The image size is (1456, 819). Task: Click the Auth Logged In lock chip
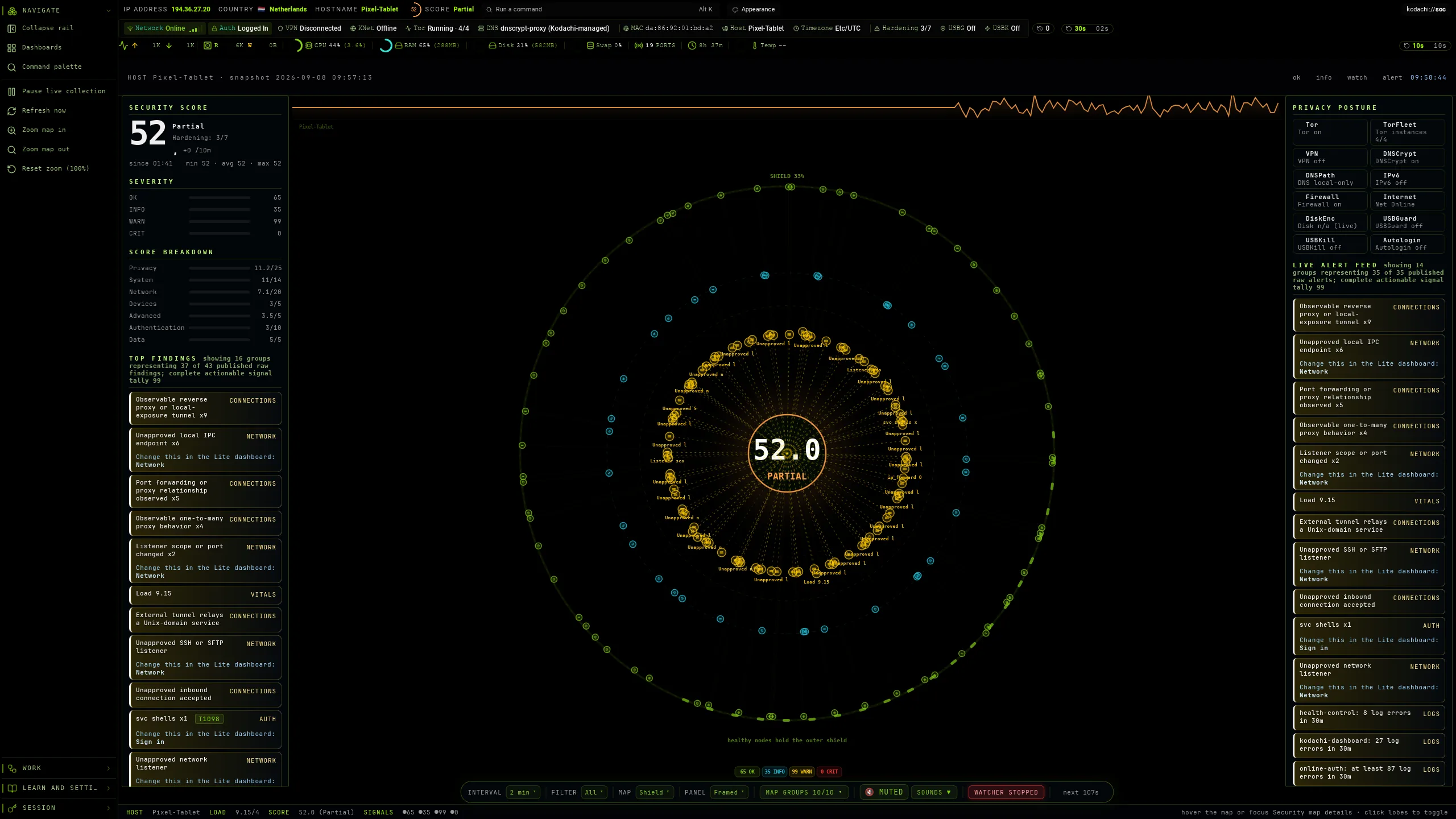tap(239, 28)
